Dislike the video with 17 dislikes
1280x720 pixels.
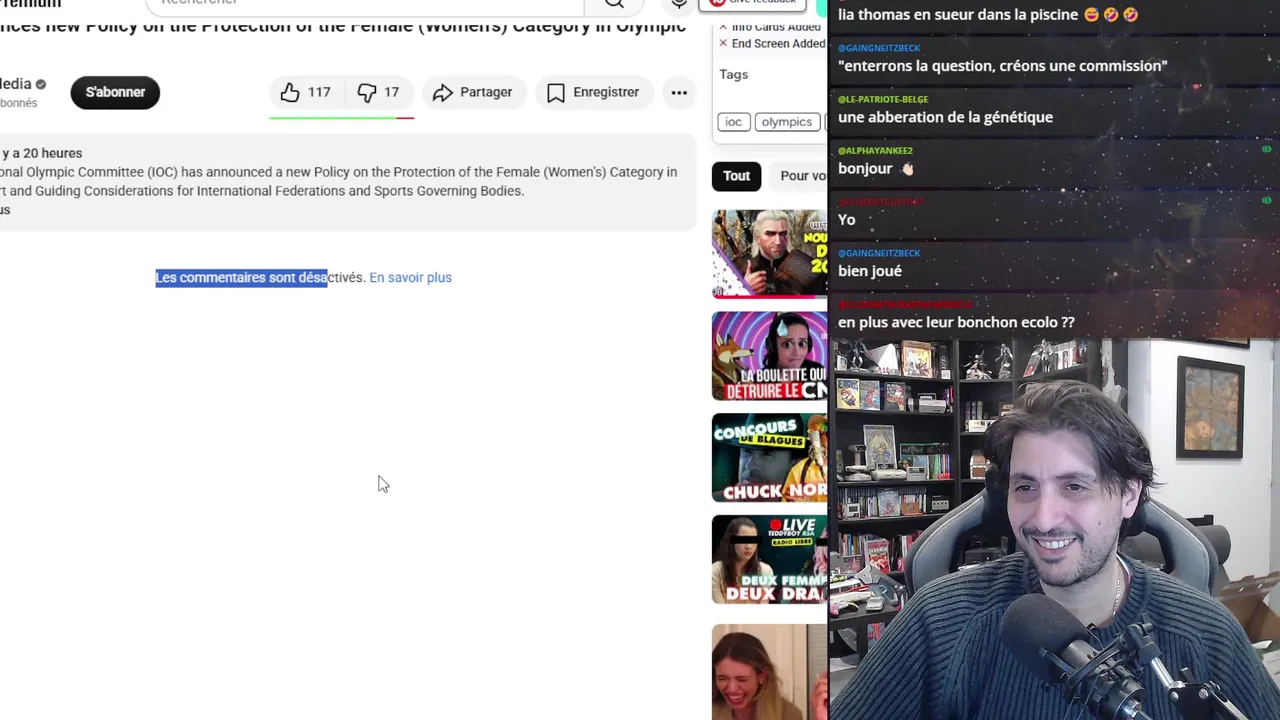379,92
